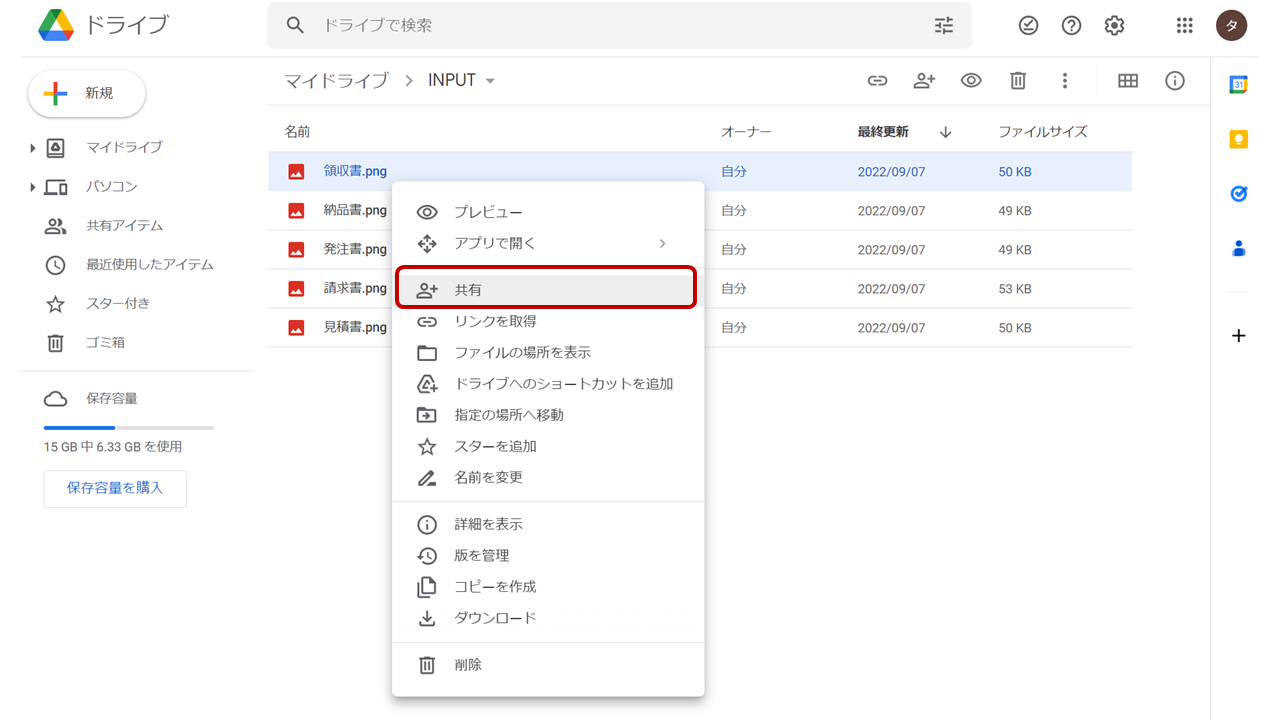The height and width of the screenshot is (720, 1280).
Task: Choose スターを追加 menu item
Action: coord(548,446)
